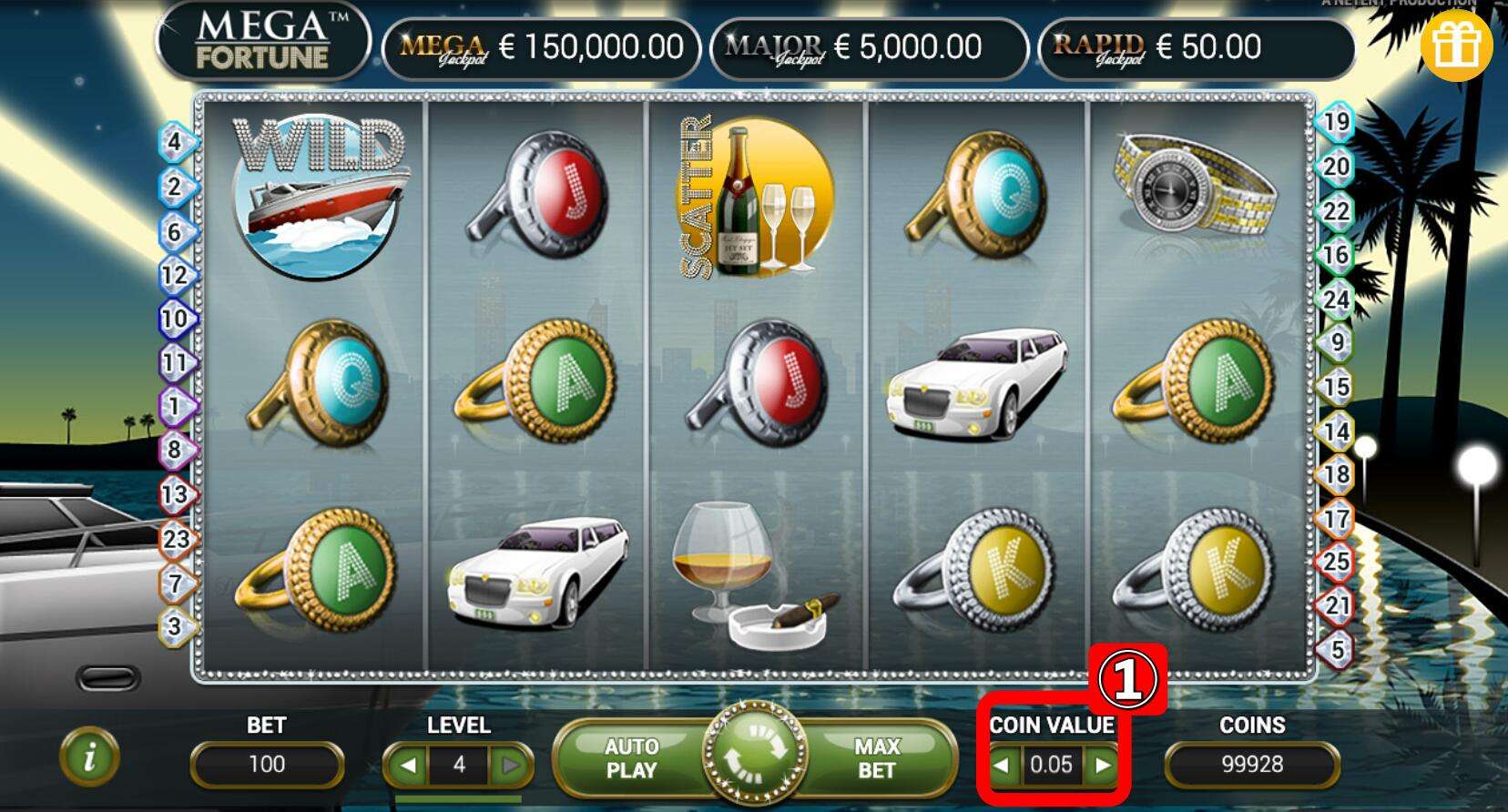Click the Rapid Jackpot display
The width and height of the screenshot is (1508, 812).
[1196, 47]
